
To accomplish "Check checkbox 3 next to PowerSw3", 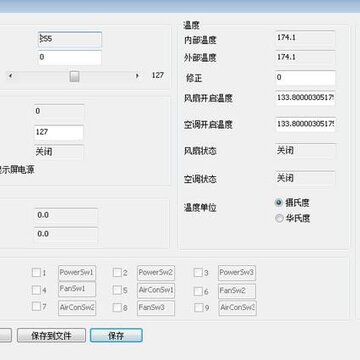I will [198, 273].
